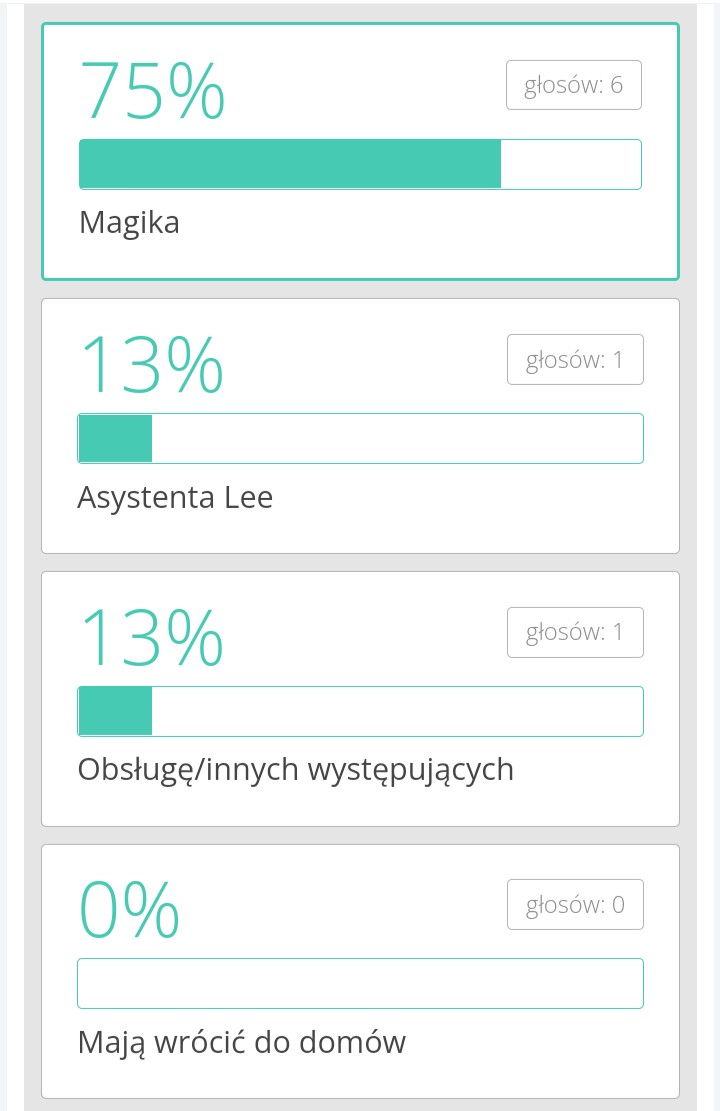Screen dimensions: 720x1111
Task: Click the 13% result above Obsługę/innych występujących
Action: pos(151,637)
